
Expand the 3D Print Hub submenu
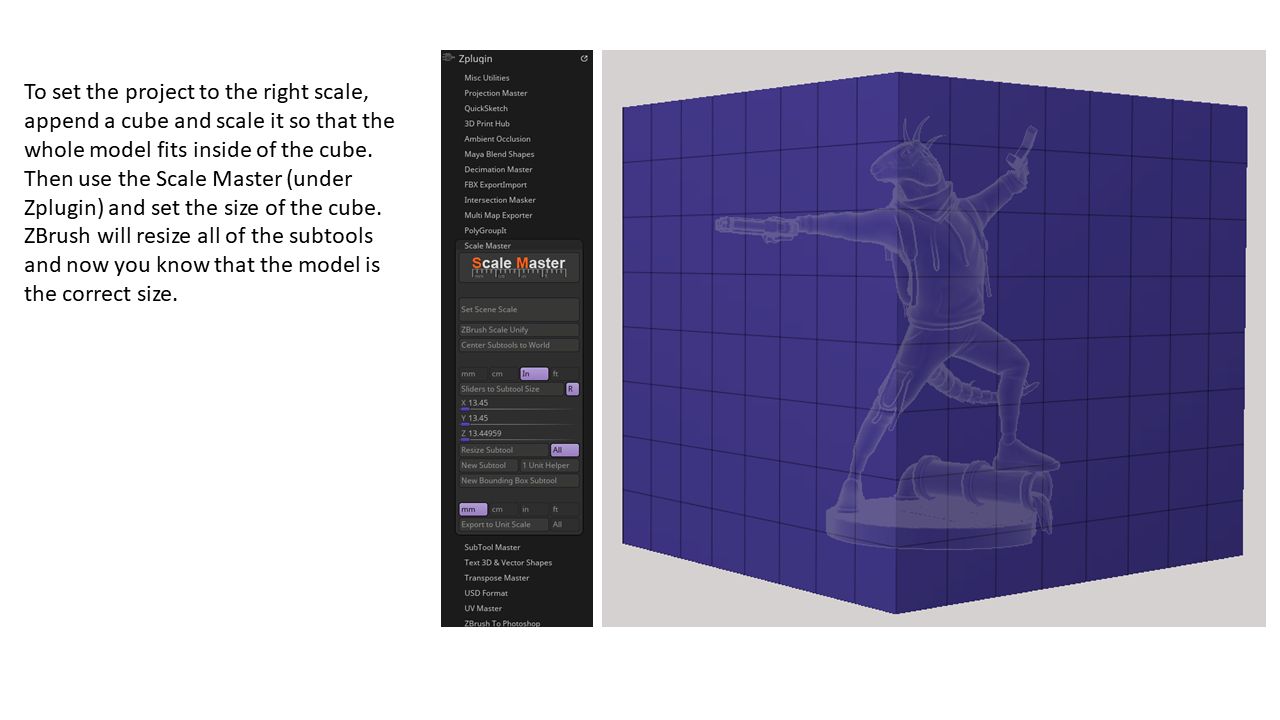[487, 124]
